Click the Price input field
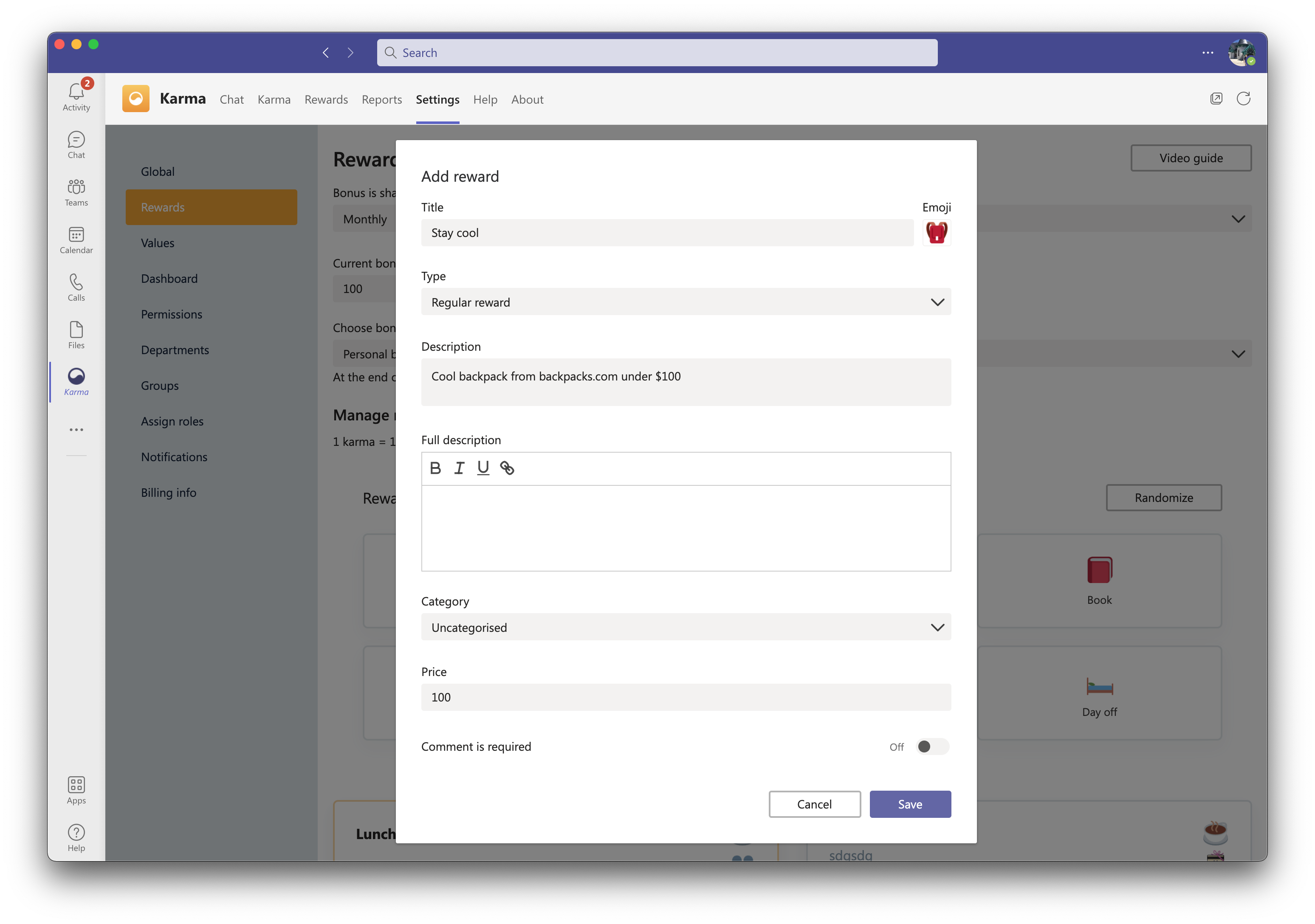Screen dimensions: 1315x924 pyautogui.click(x=686, y=697)
